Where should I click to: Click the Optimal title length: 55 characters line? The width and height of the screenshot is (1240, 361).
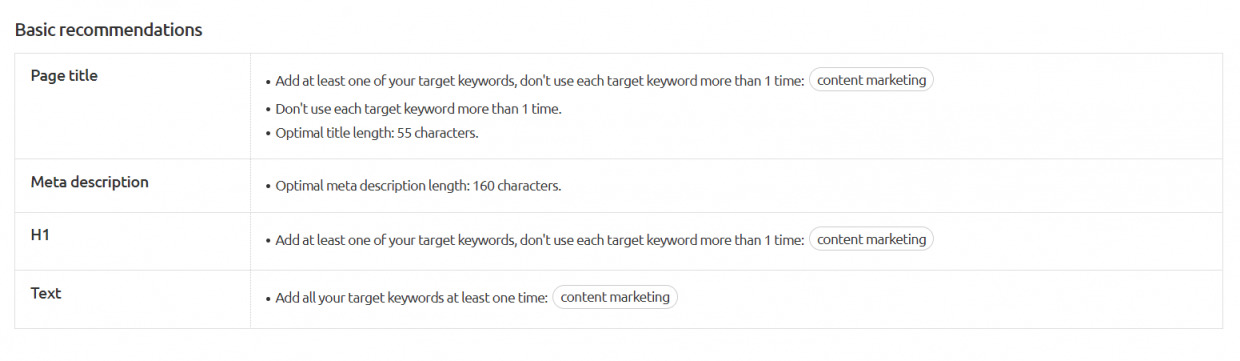click(x=377, y=133)
